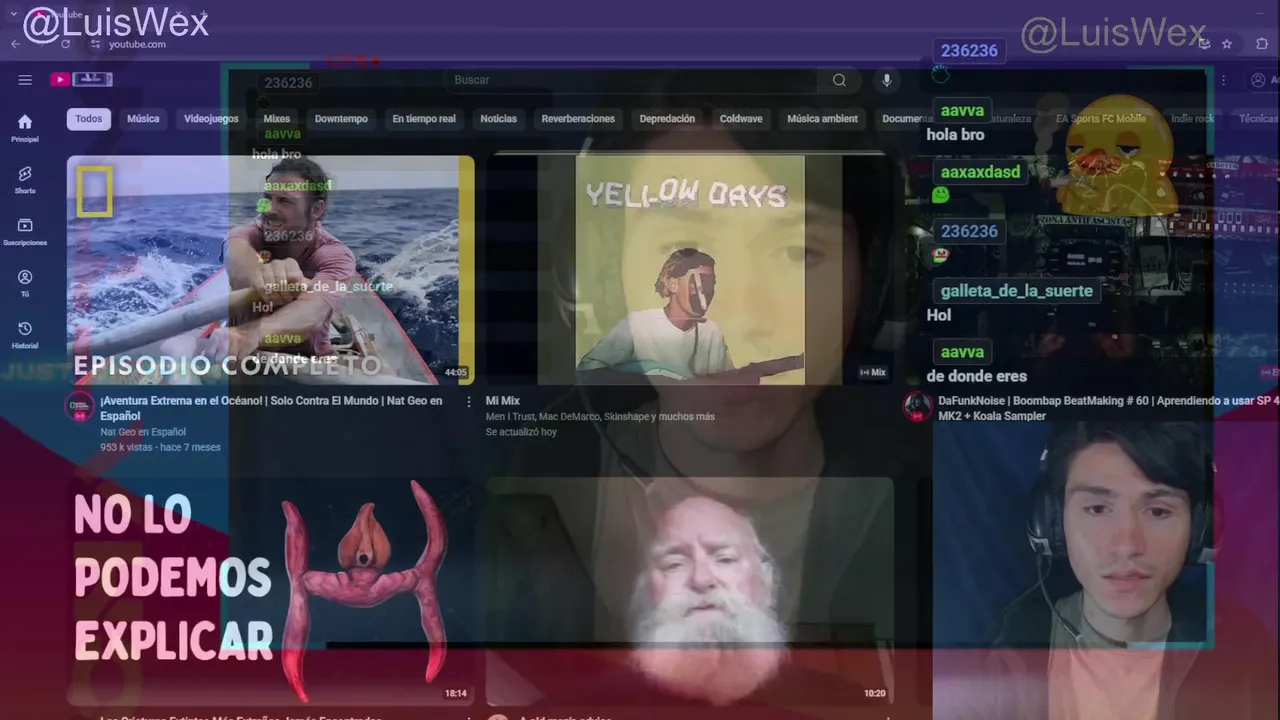Select the Música ambient chip
This screenshot has width=1280, height=720.
(x=822, y=119)
